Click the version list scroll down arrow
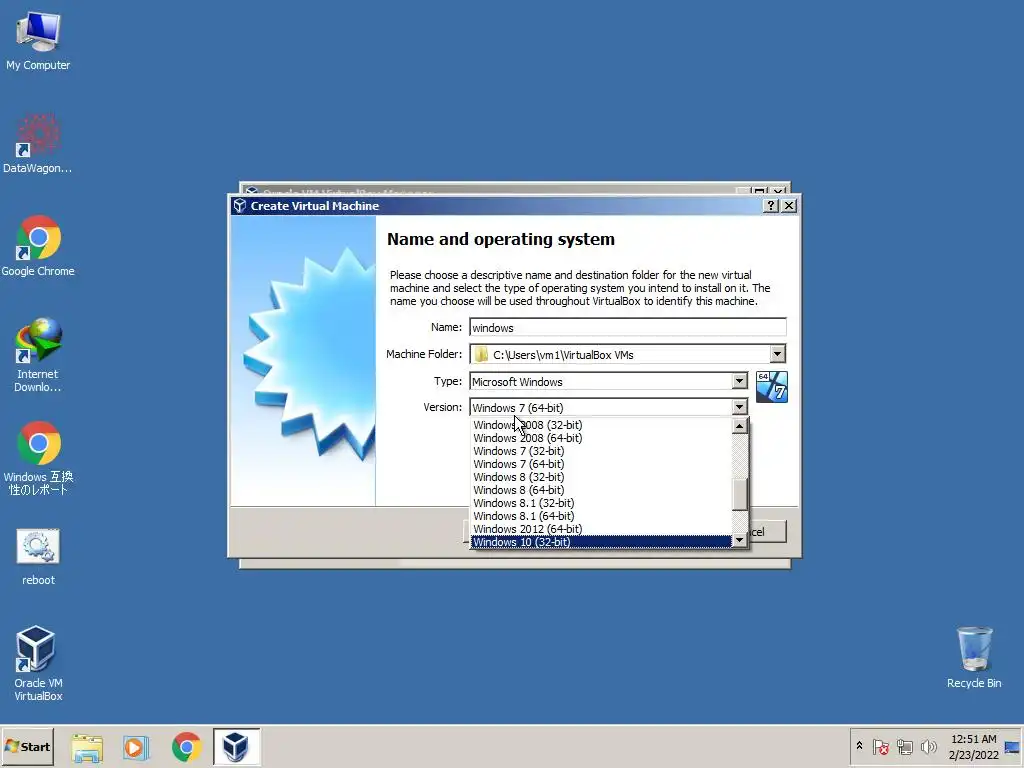Viewport: 1024px width, 768px height. coord(739,540)
